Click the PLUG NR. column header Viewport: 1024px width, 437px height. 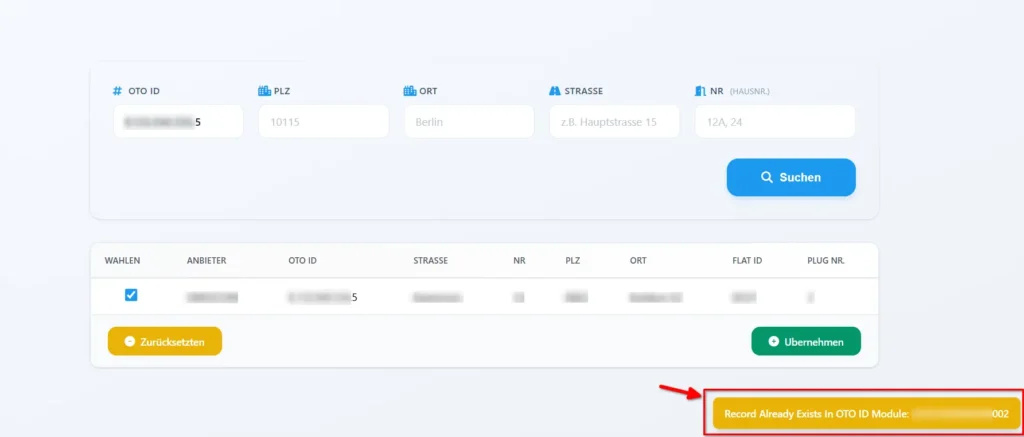(x=826, y=260)
